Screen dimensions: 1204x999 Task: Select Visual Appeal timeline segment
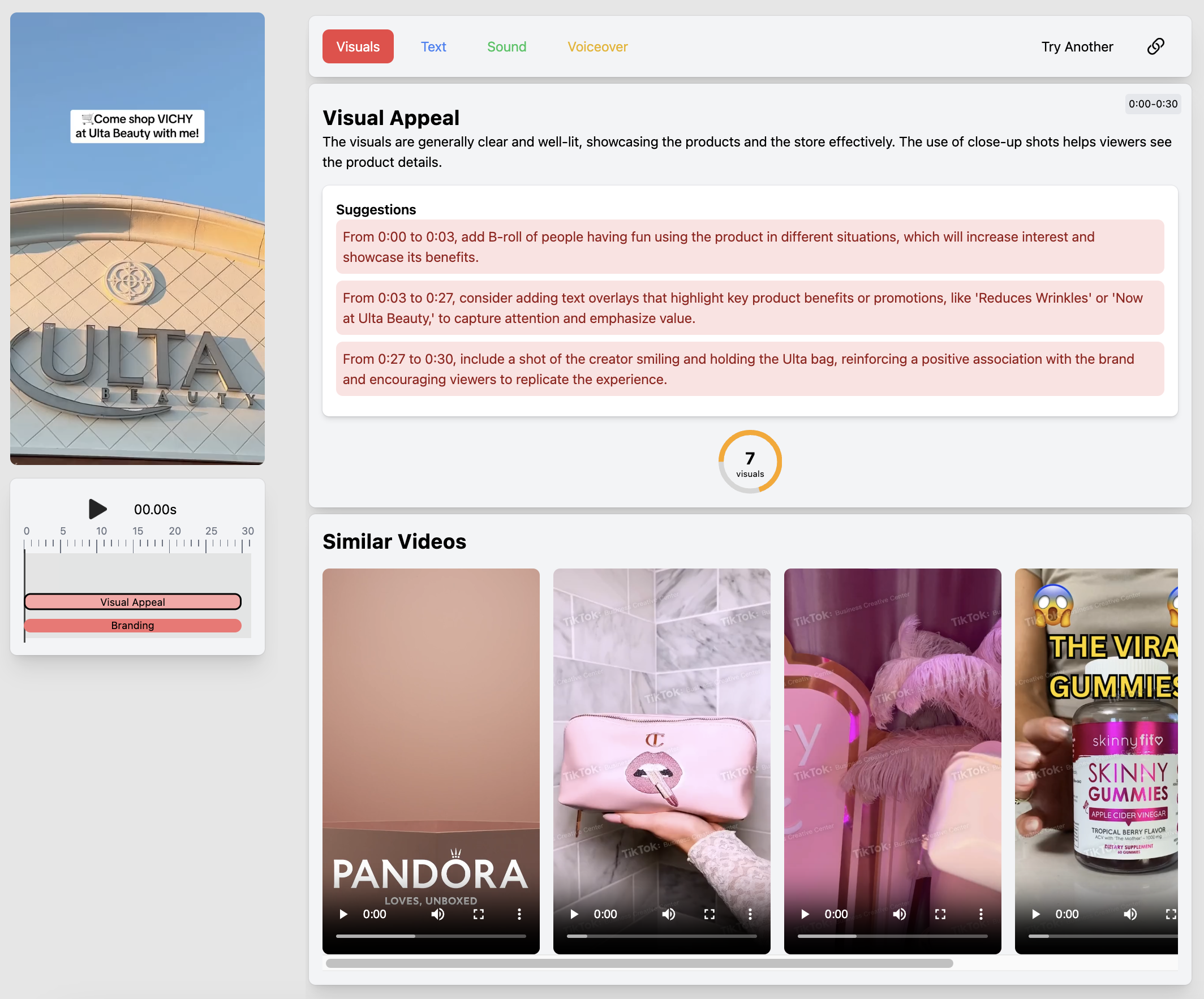coord(132,602)
